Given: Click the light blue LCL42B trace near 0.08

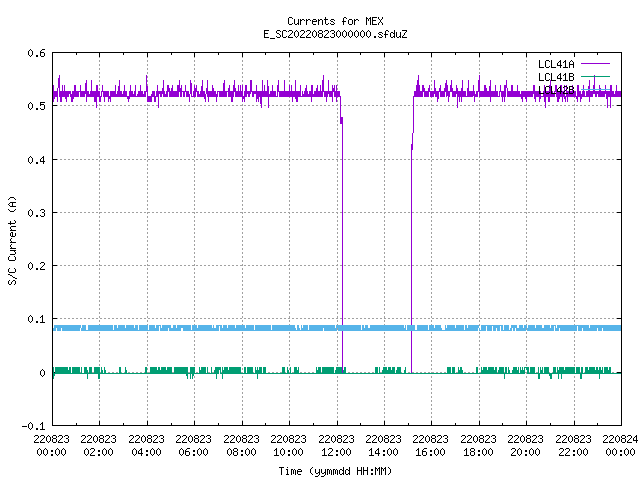Looking at the screenshot, I should 337,328.
